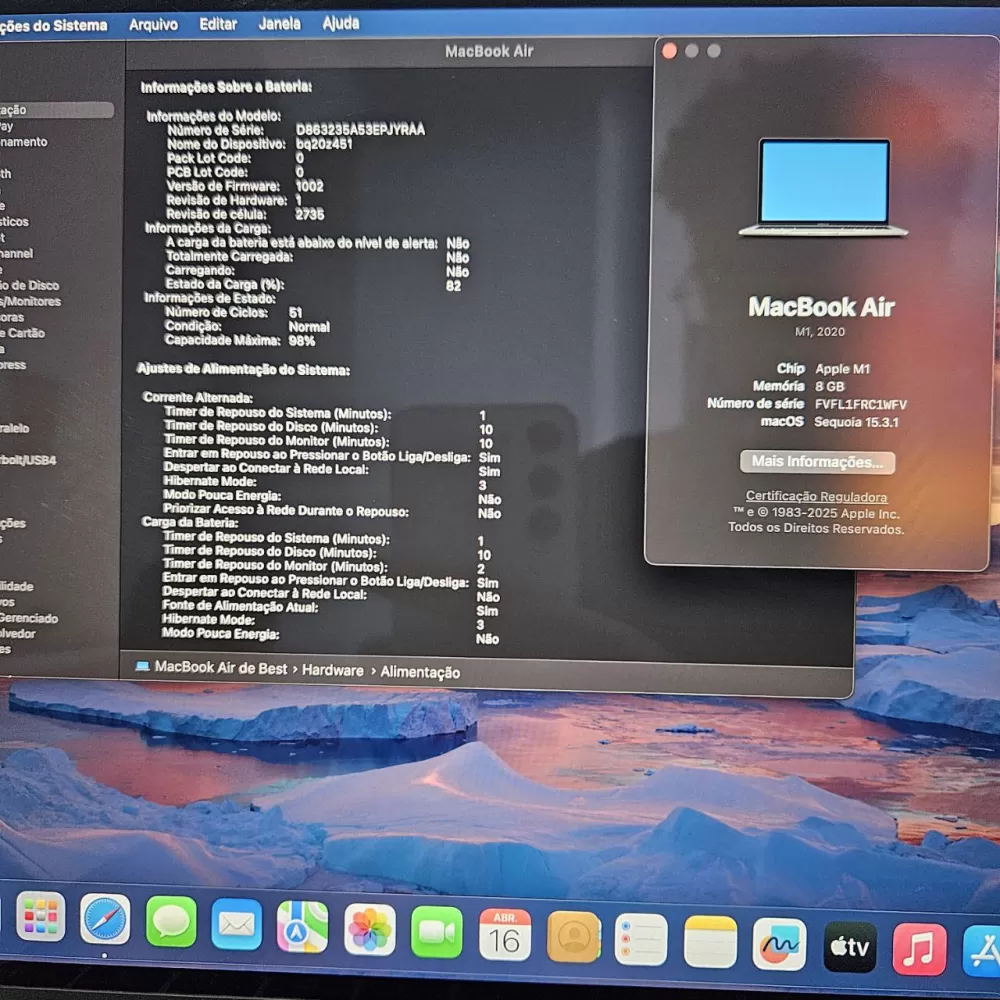Open the Mail app in the Dock

click(237, 925)
